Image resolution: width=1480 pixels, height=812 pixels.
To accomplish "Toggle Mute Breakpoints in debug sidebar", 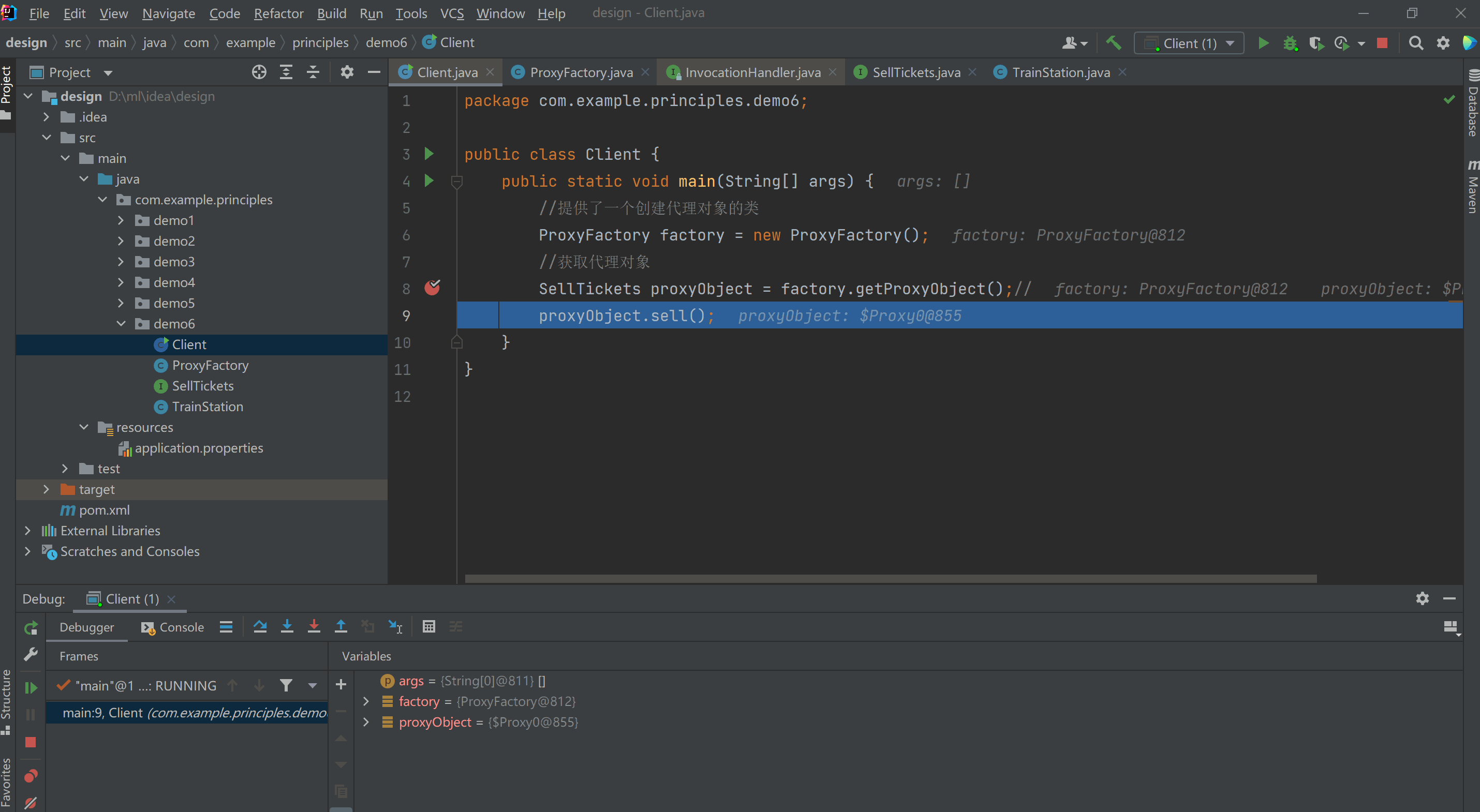I will [31, 802].
